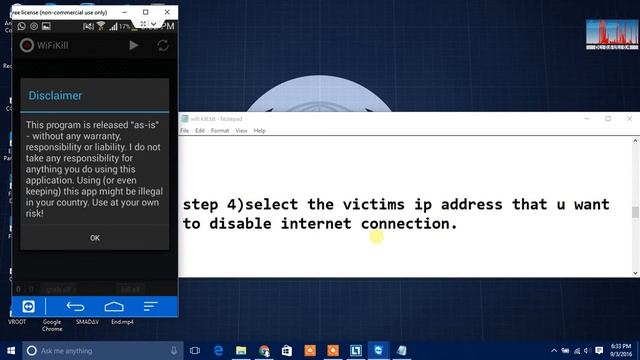Click the Notepad vertical scrollbar thumb
This screenshot has height=360, width=640.
pos(635,212)
